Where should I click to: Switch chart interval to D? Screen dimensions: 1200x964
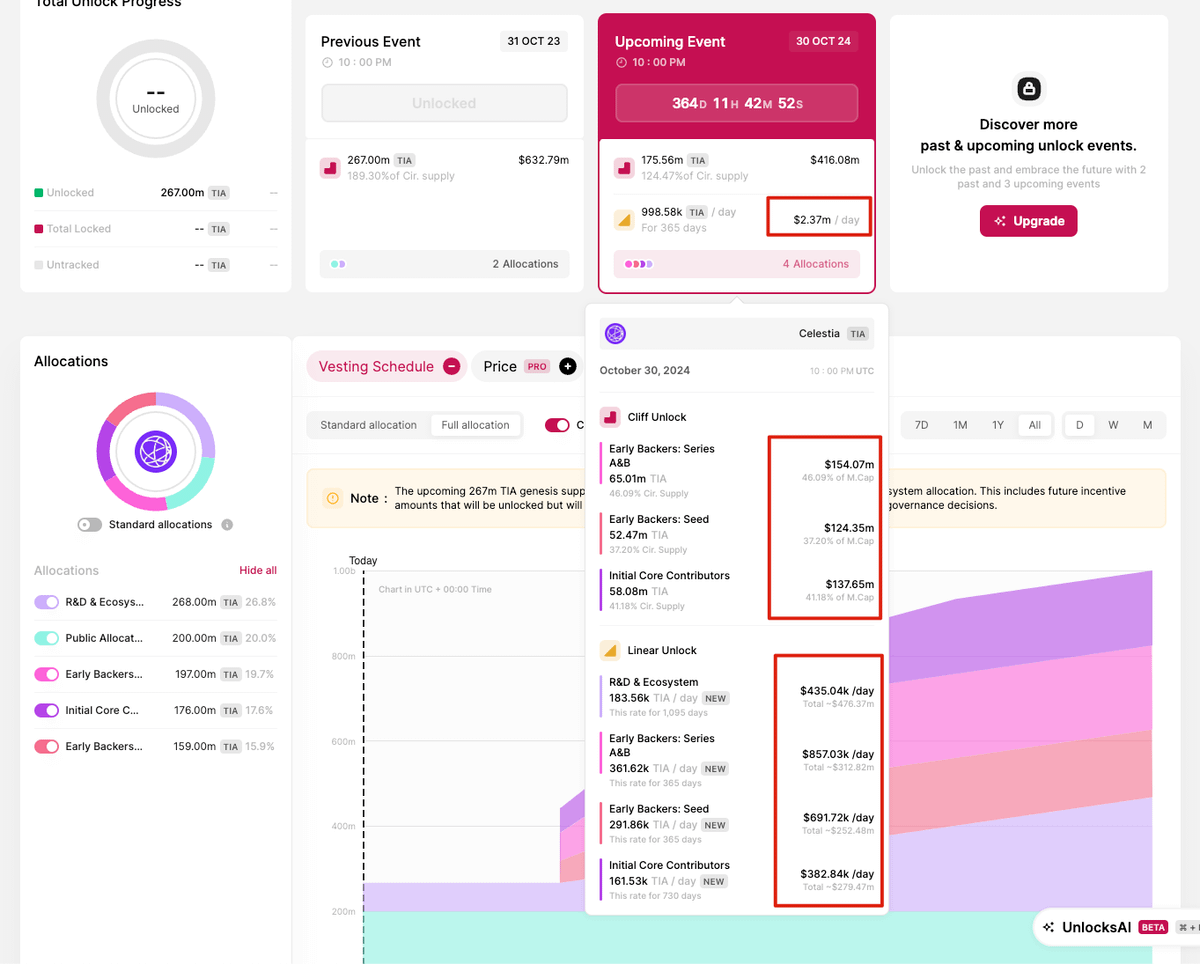(x=1080, y=425)
